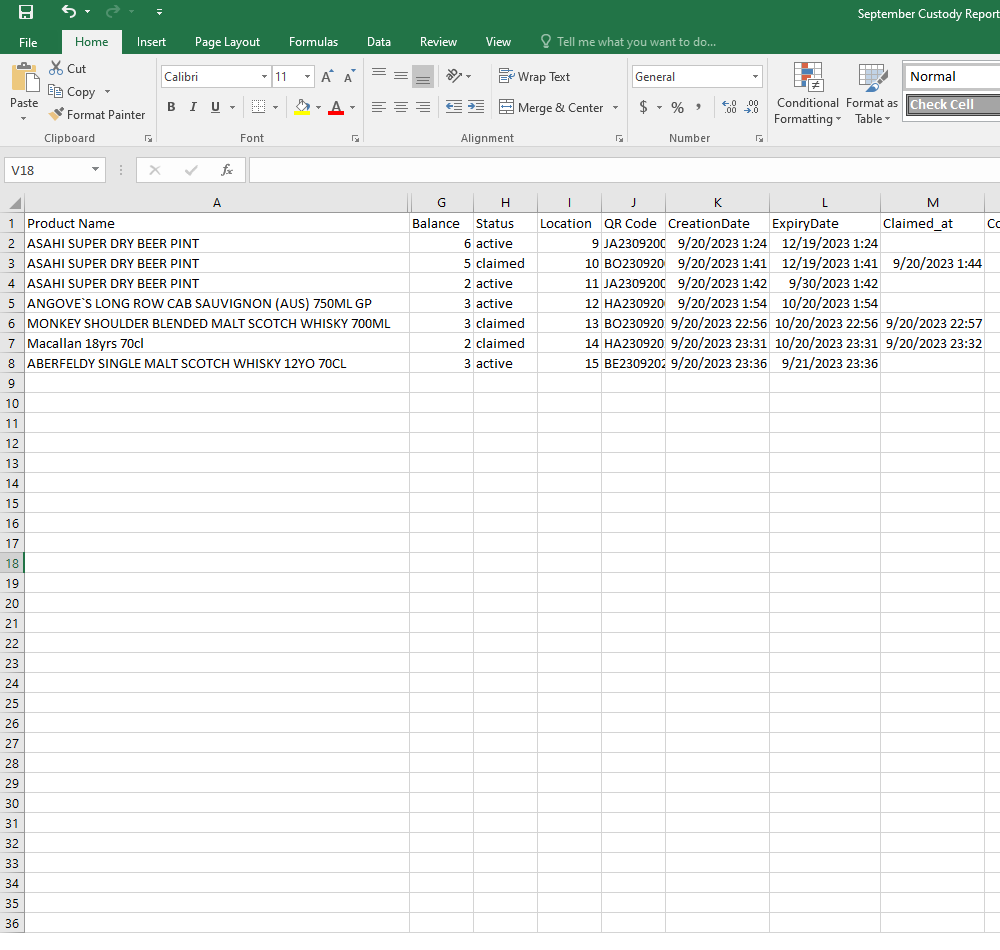The width and height of the screenshot is (1000, 950).
Task: Expand the General number format dropdown
Action: (x=755, y=77)
